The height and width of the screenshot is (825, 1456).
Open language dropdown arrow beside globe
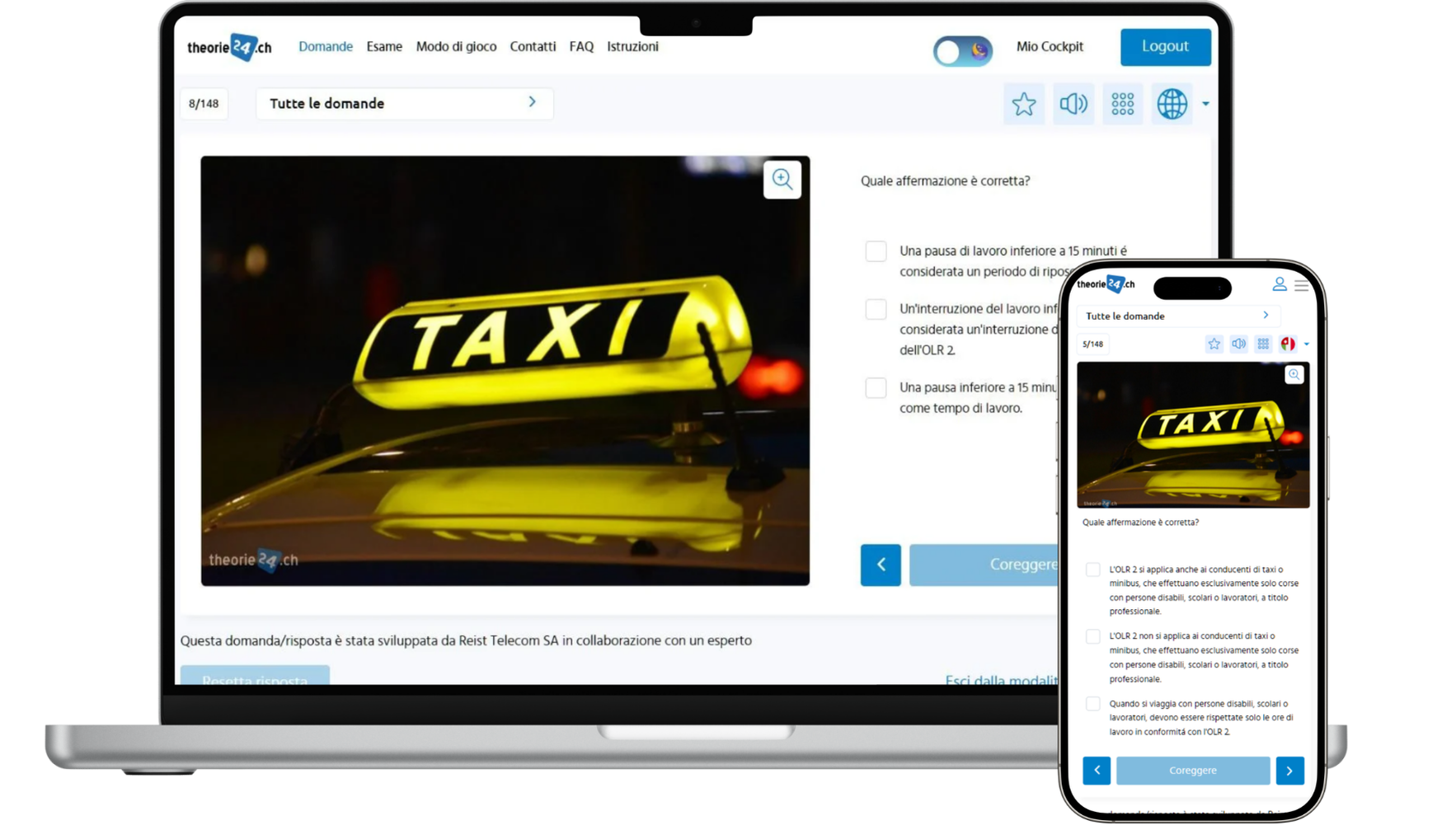[x=1205, y=104]
